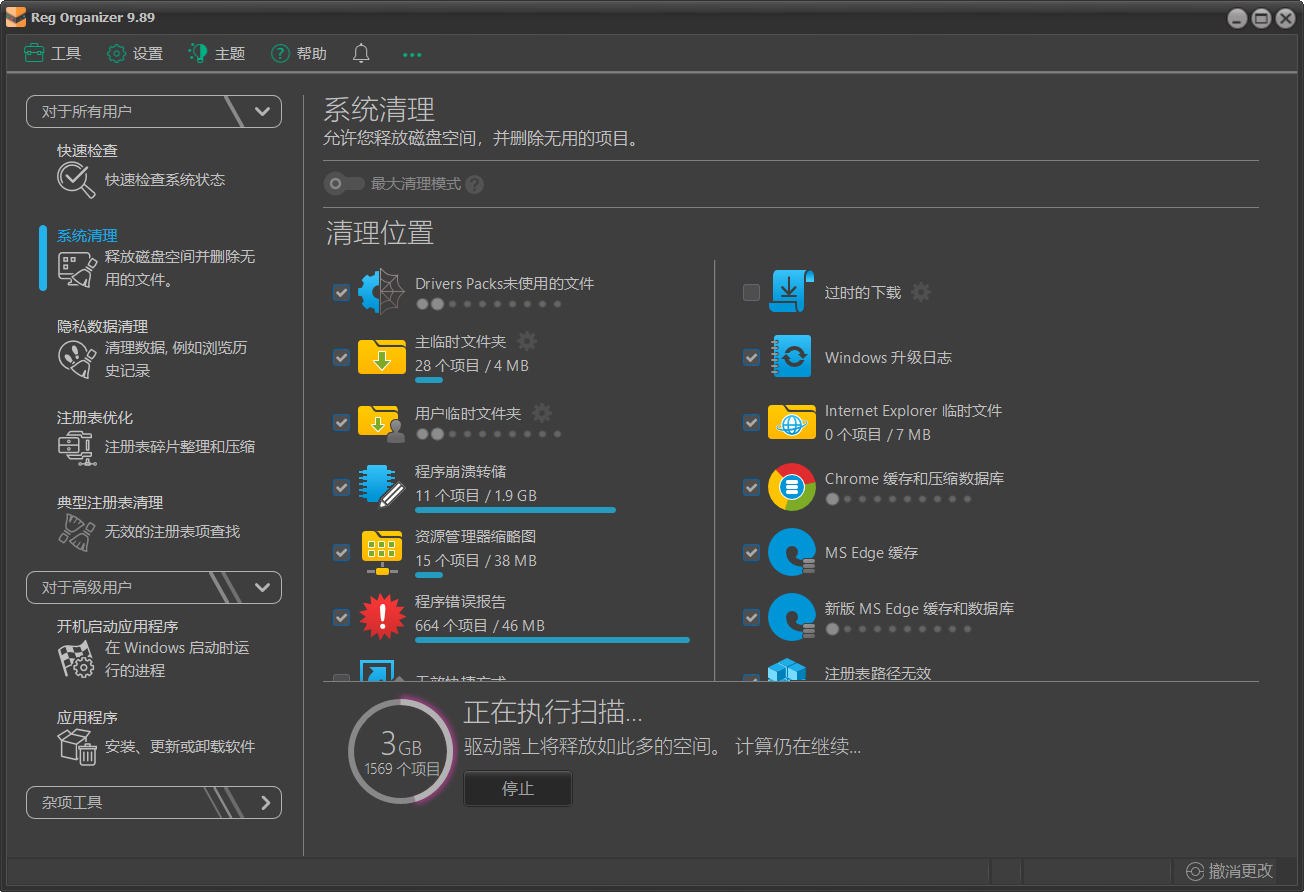Uncheck Internet Explorer 临时文件 checkbox
1304x892 pixels.
pyautogui.click(x=751, y=422)
